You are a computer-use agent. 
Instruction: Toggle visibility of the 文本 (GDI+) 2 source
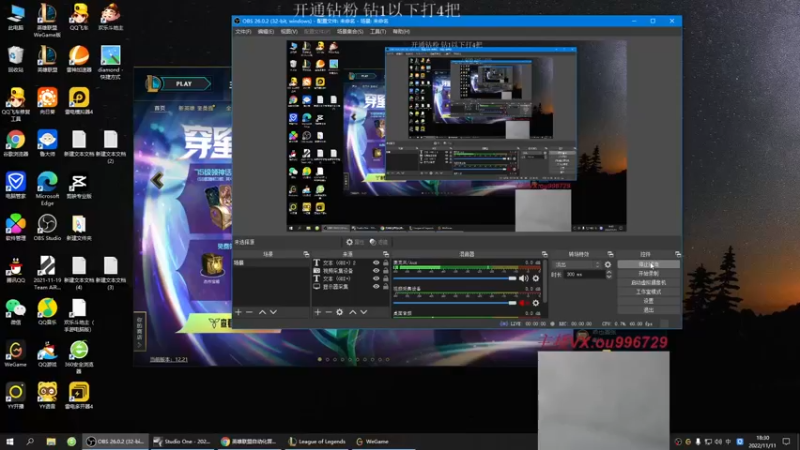click(x=376, y=263)
